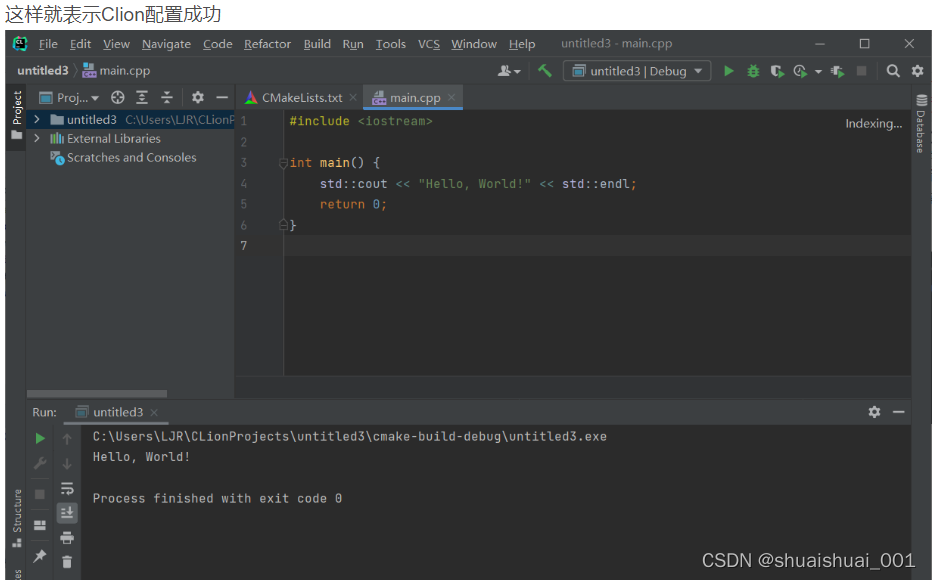The width and height of the screenshot is (932, 580).
Task: Click Stop square in Run panel
Action: coord(40,494)
